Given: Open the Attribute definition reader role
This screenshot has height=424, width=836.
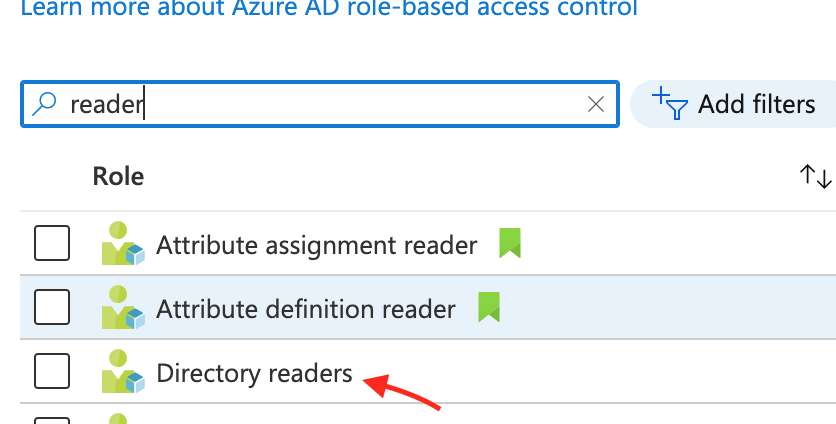Looking at the screenshot, I should [x=306, y=309].
